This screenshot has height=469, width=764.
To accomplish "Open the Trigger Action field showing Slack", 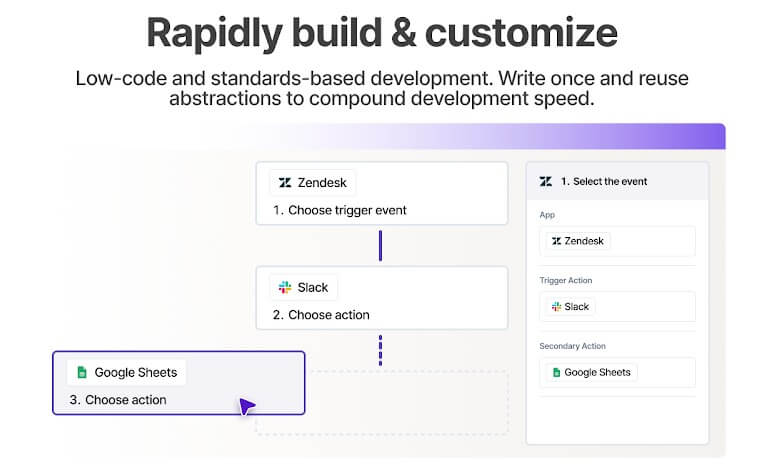I will 617,307.
